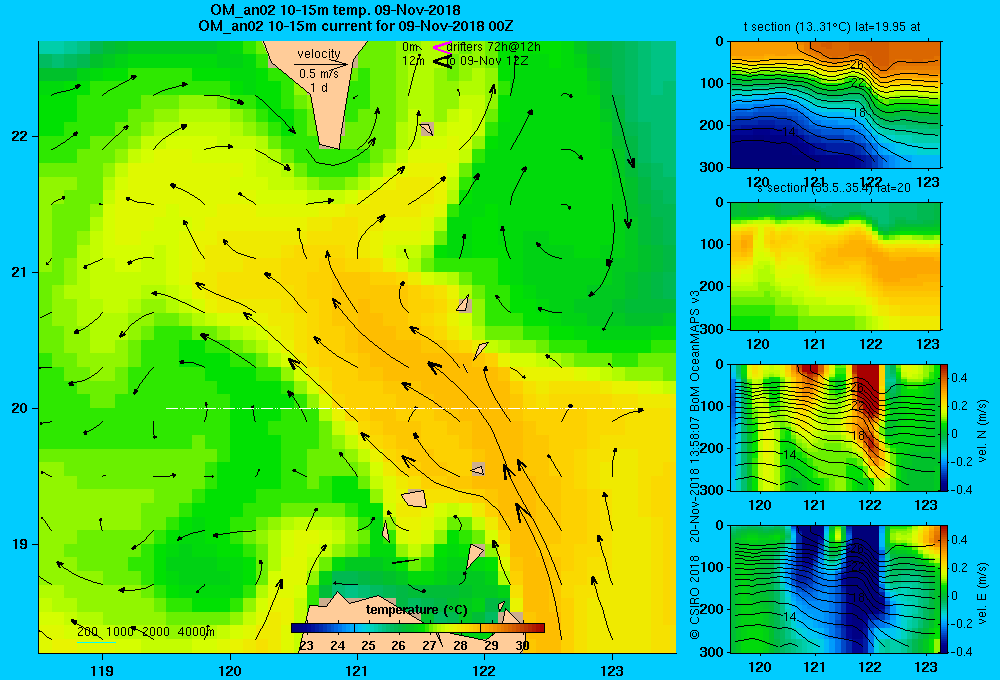
Task: Click temperature colorbar tick label 23
Action: pyautogui.click(x=307, y=646)
